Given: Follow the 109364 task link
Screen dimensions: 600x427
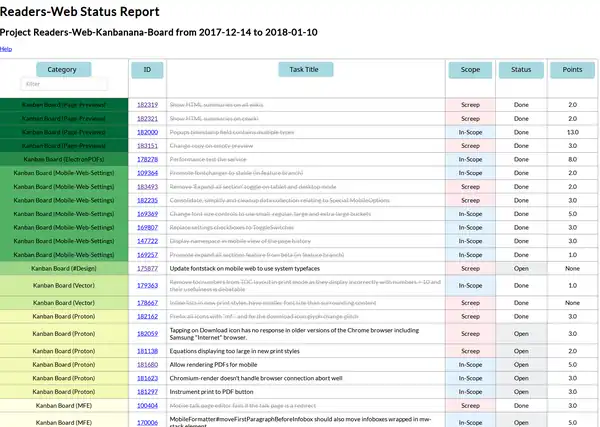Looking at the screenshot, I should click(147, 173).
